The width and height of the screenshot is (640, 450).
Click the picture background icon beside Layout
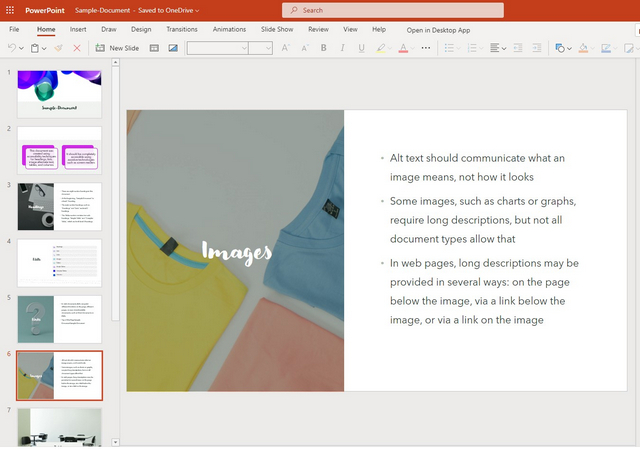tap(173, 48)
